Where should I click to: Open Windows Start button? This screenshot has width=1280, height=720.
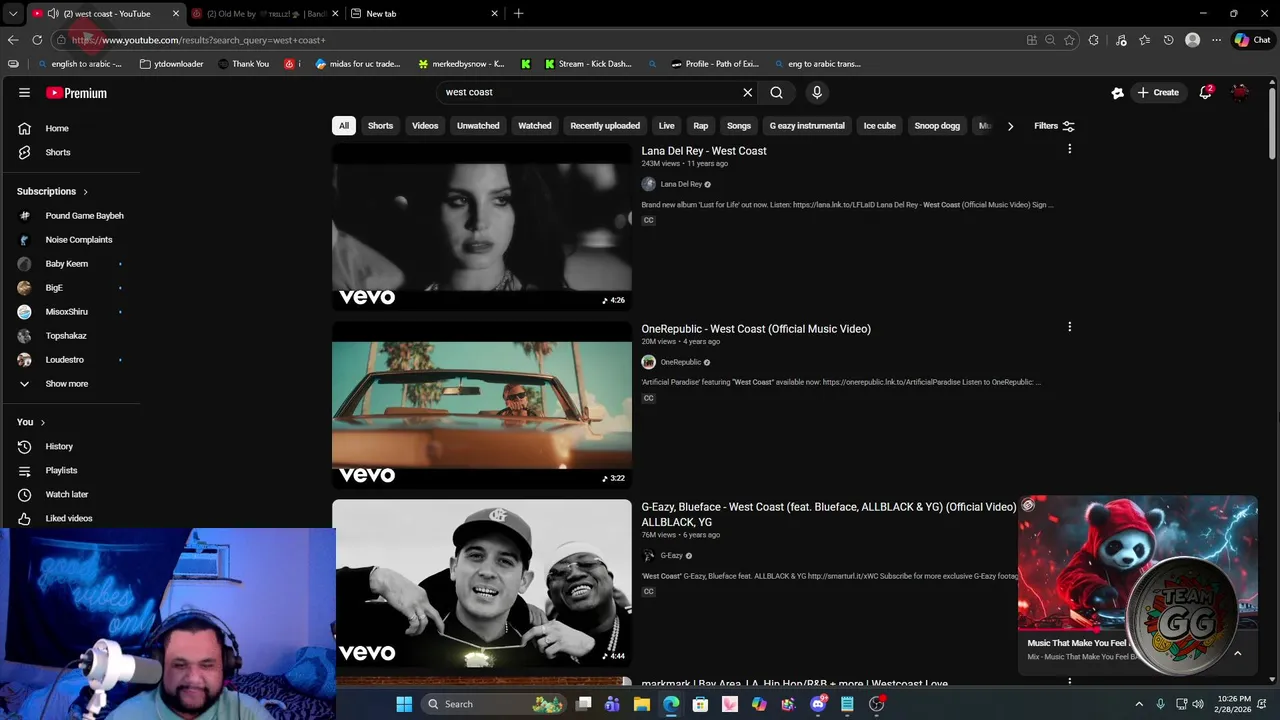pyautogui.click(x=404, y=704)
